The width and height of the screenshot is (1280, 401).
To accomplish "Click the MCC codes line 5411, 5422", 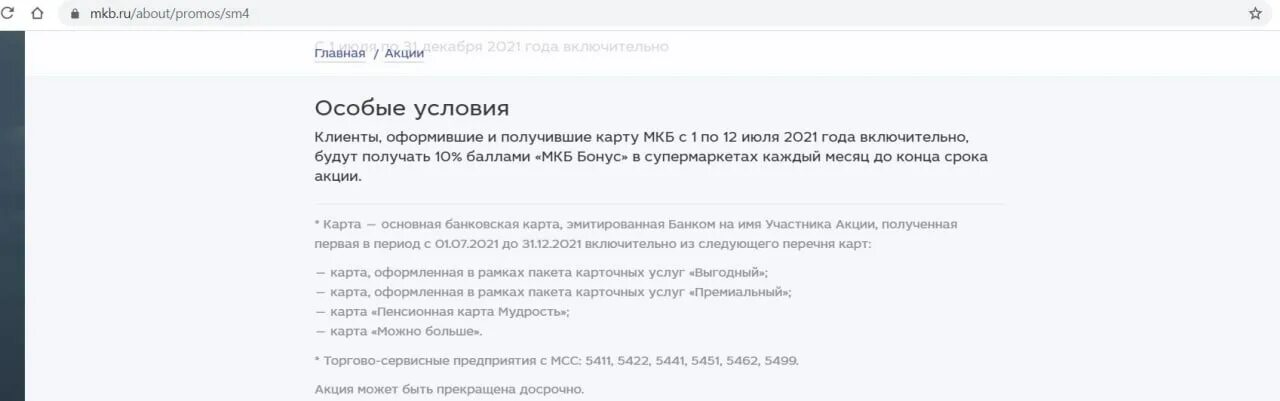I will click(x=557, y=360).
